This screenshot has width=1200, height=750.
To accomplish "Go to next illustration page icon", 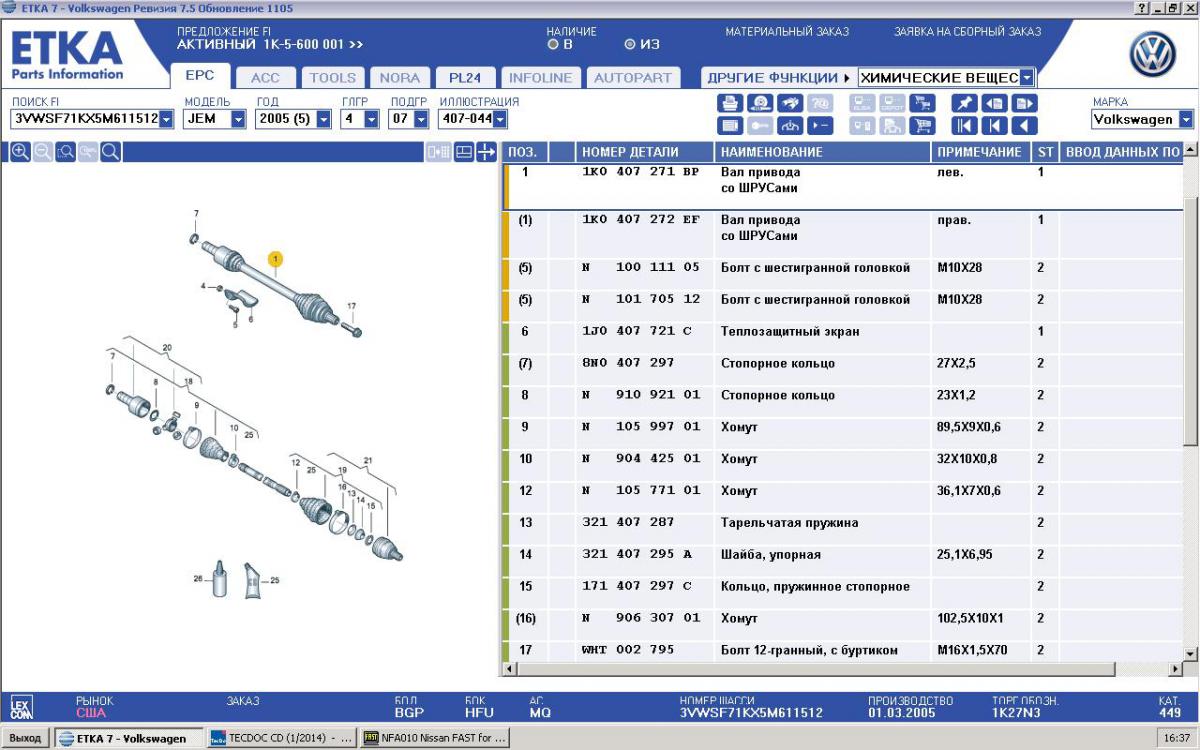I will 1025,103.
